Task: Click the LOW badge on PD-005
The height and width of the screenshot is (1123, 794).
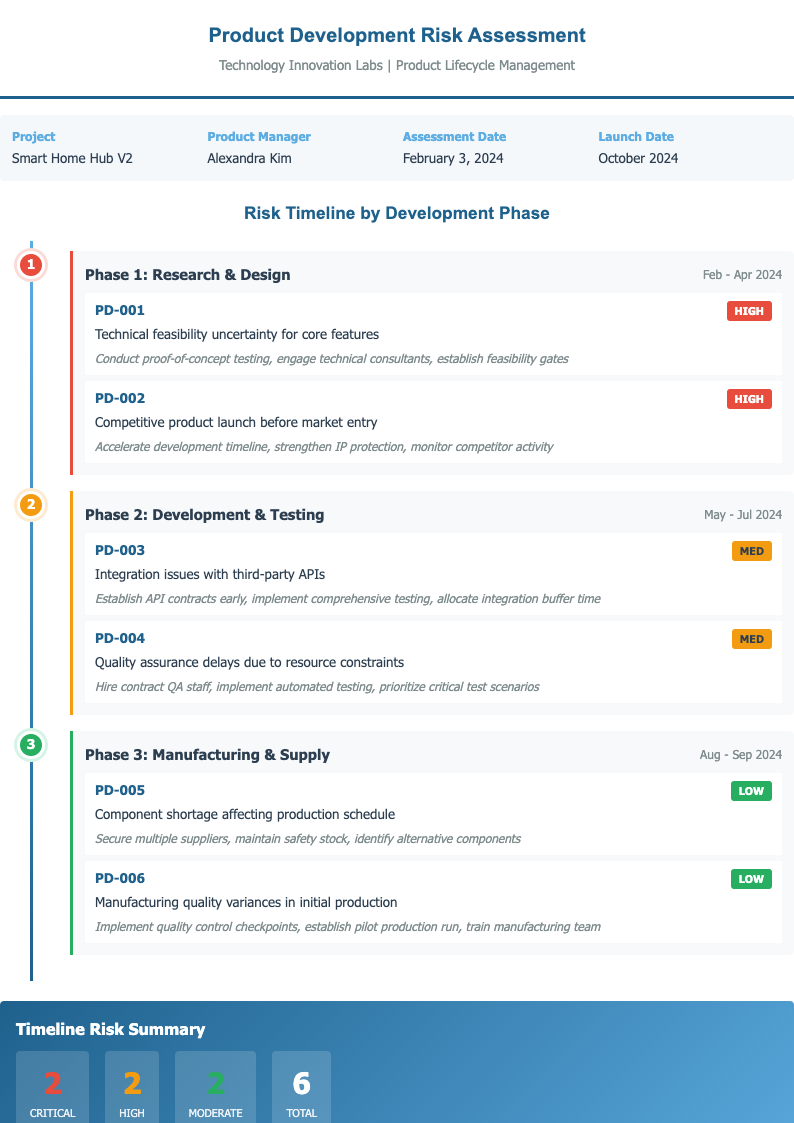Action: 751,791
